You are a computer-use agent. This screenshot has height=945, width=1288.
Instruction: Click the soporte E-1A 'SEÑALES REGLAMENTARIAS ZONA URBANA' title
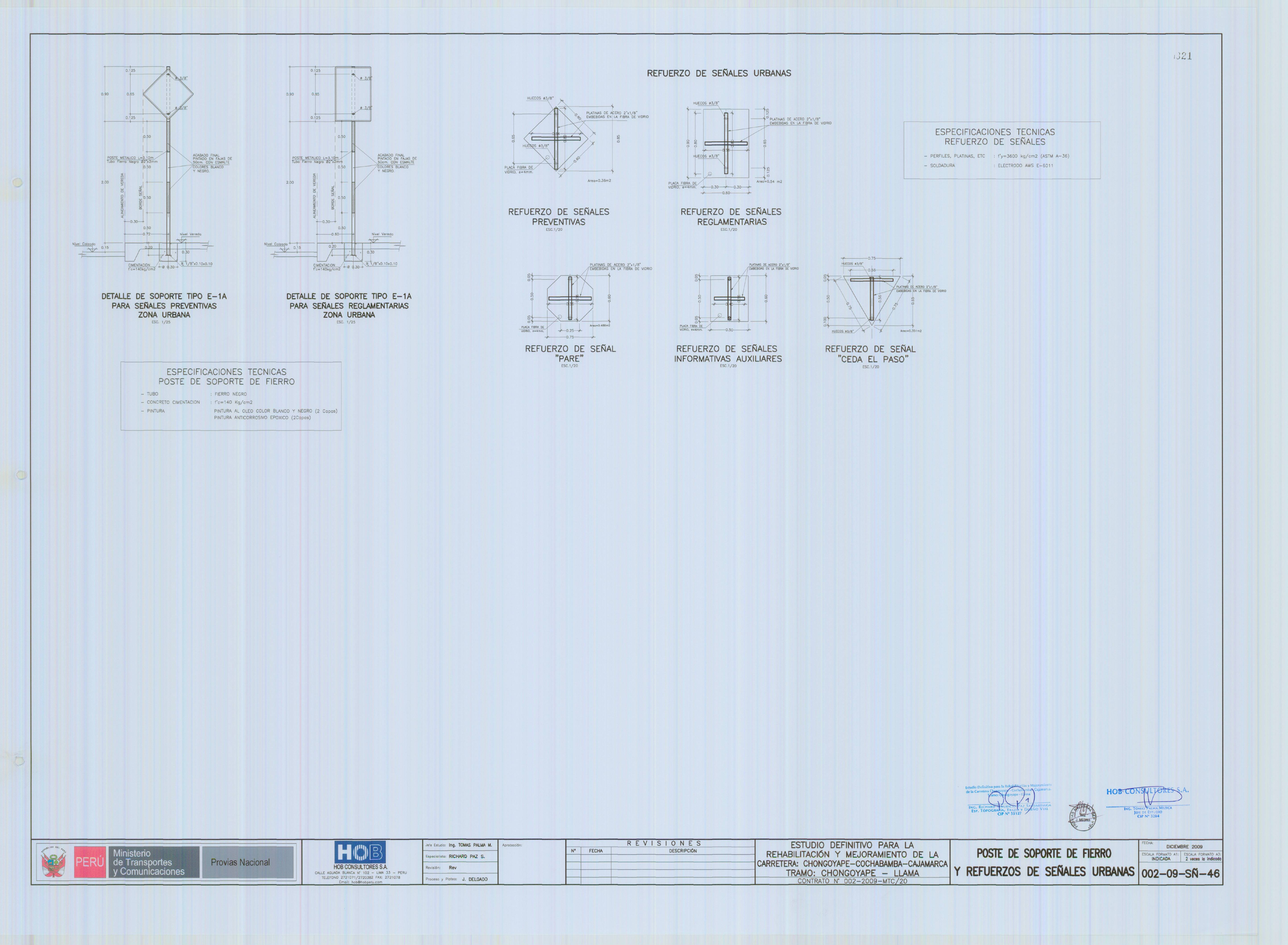point(349,306)
